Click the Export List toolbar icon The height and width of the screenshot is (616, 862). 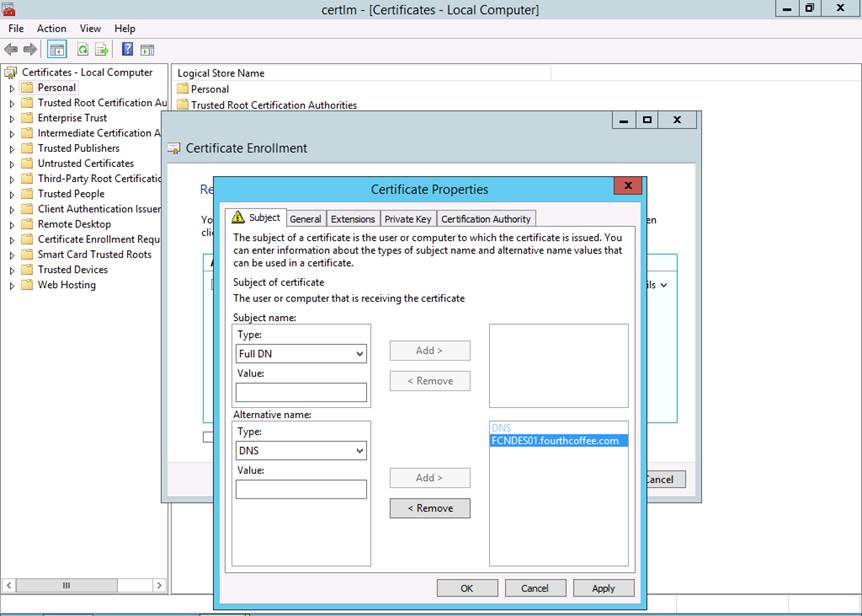(101, 49)
